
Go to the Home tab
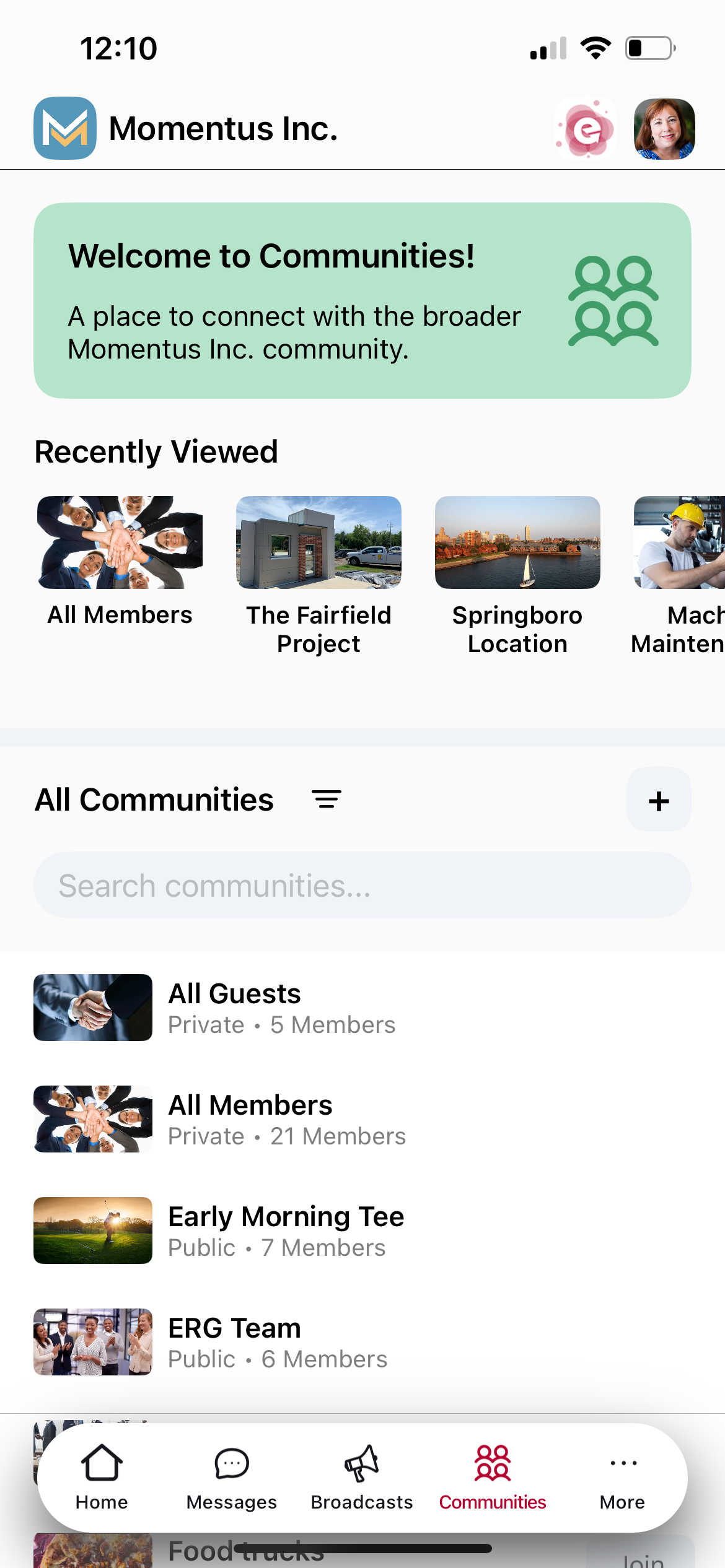[102, 1476]
